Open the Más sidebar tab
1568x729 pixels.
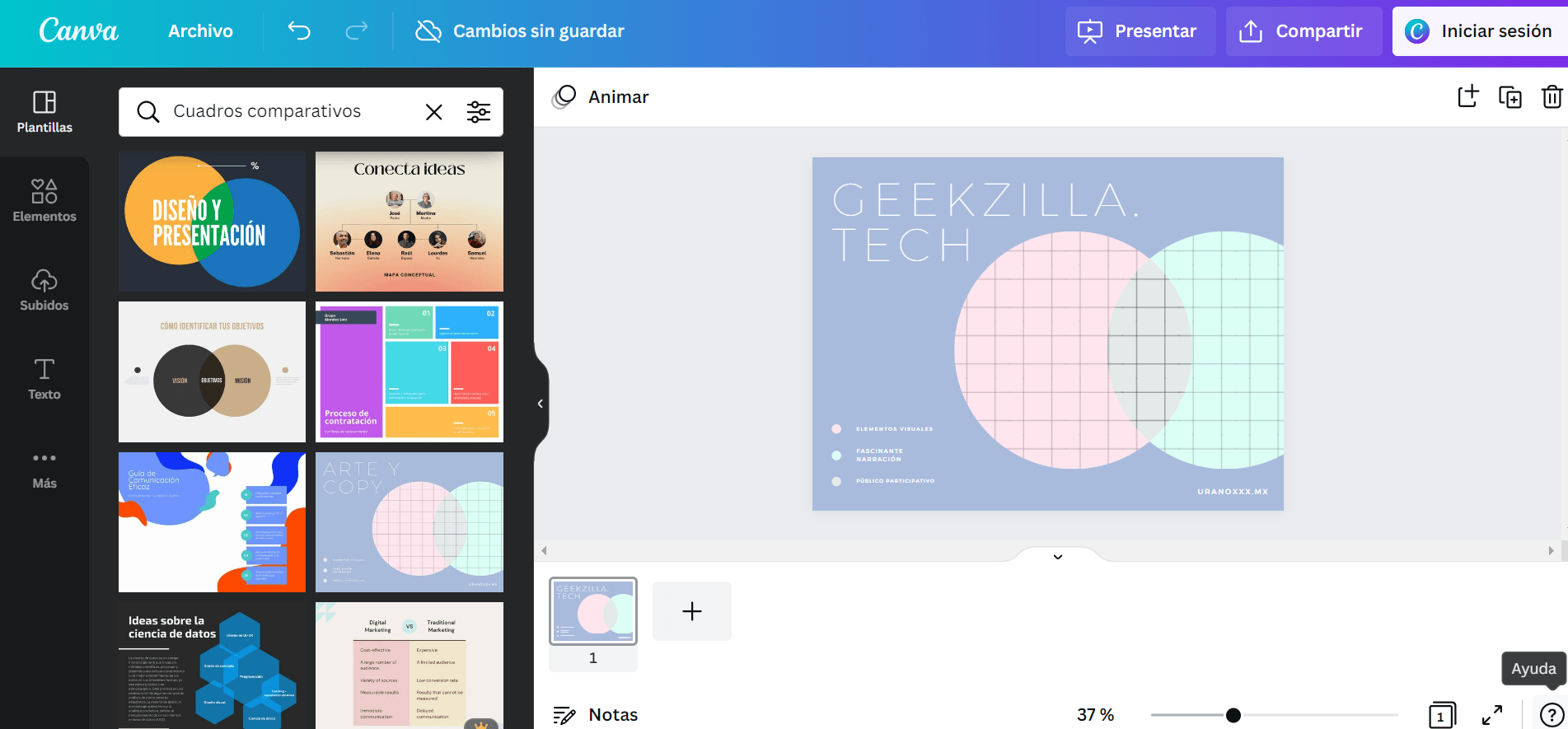tap(44, 469)
